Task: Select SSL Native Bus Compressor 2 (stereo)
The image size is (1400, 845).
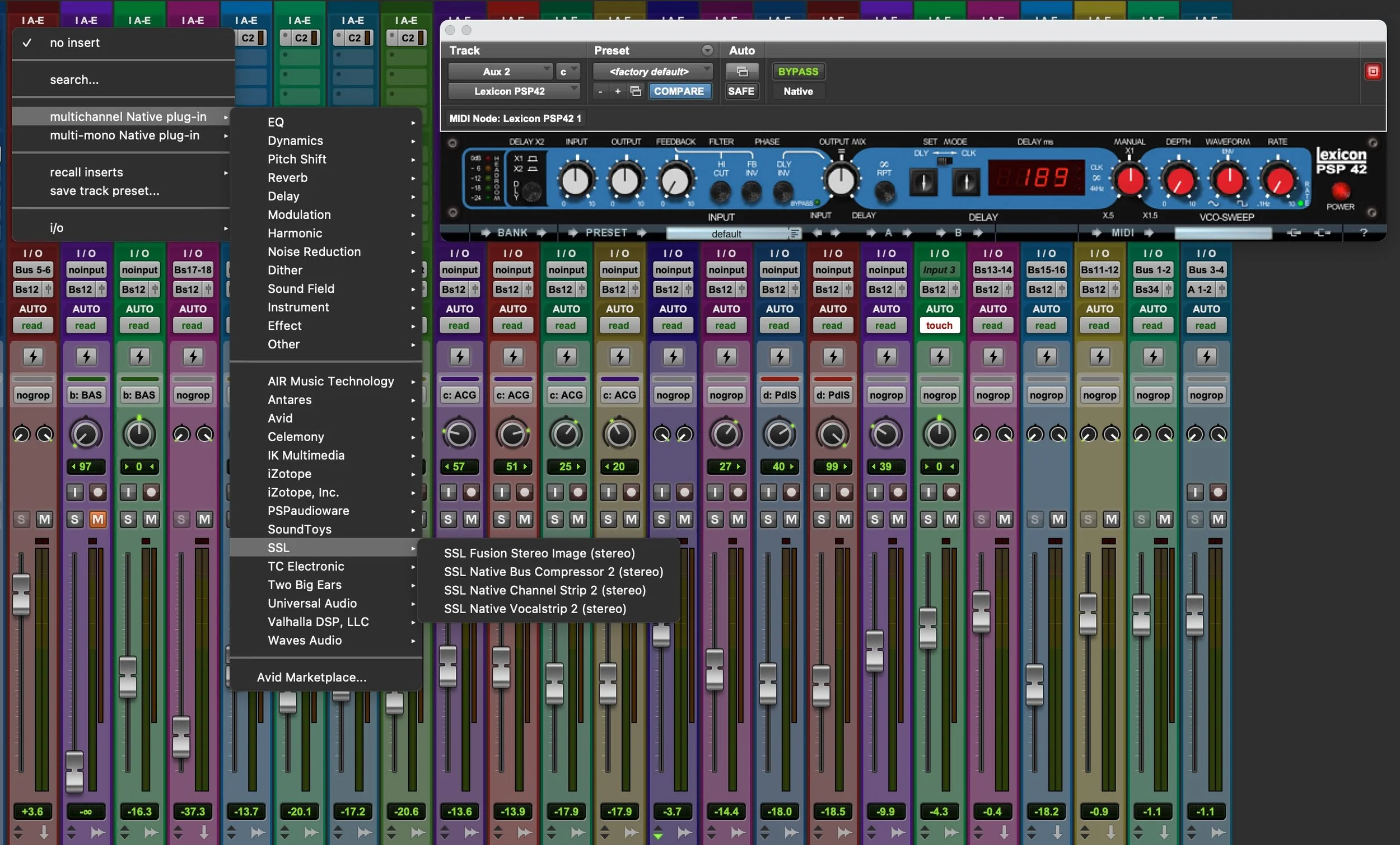Action: (553, 572)
